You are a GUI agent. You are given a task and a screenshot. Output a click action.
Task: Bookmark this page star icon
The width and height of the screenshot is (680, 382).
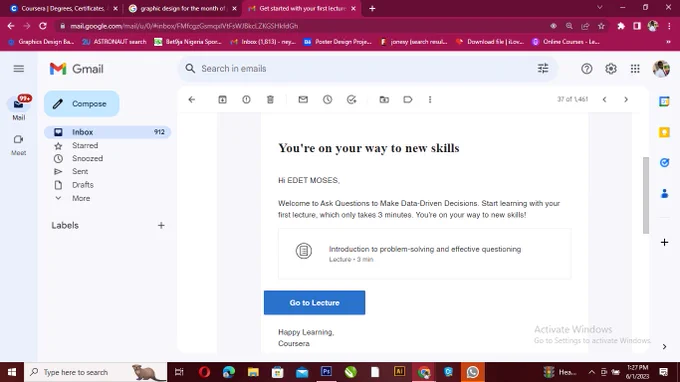coord(601,26)
